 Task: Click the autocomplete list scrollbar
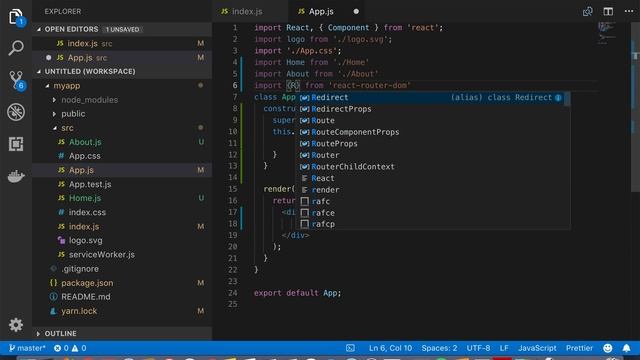coord(567,99)
